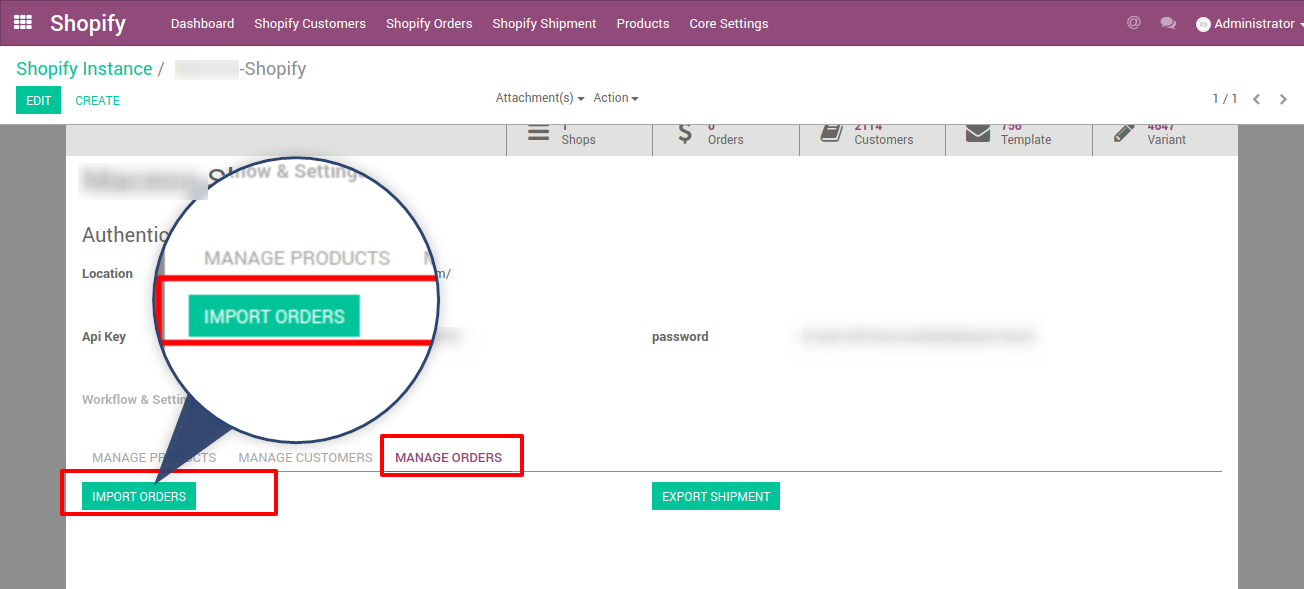Go back to Shopify Instance breadcrumb
Image resolution: width=1304 pixels, height=589 pixels.
pos(84,69)
